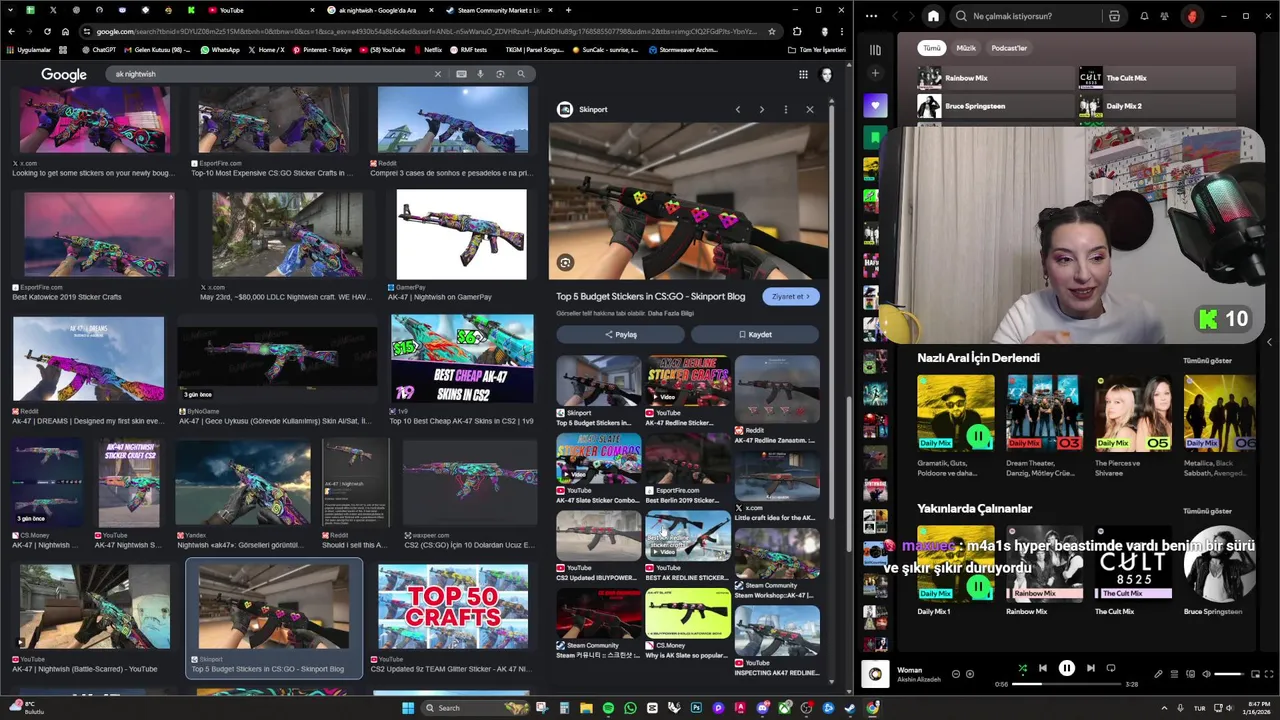The height and width of the screenshot is (720, 1280).
Task: Open Daily Mix 03 cover with Dream Theater
Action: point(1044,412)
